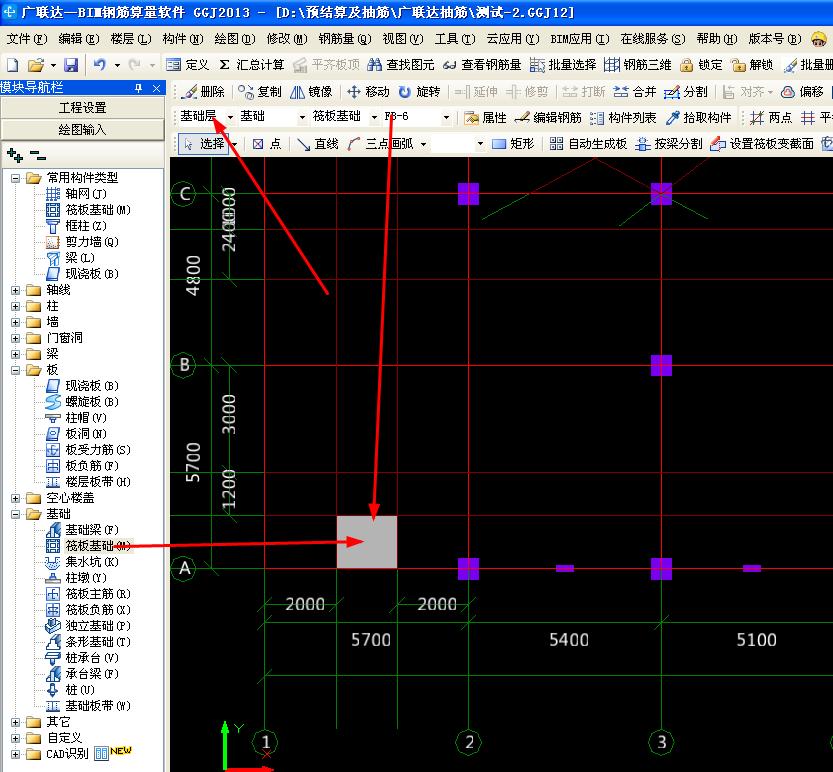Open the 定义 (Define) tool

point(187,65)
